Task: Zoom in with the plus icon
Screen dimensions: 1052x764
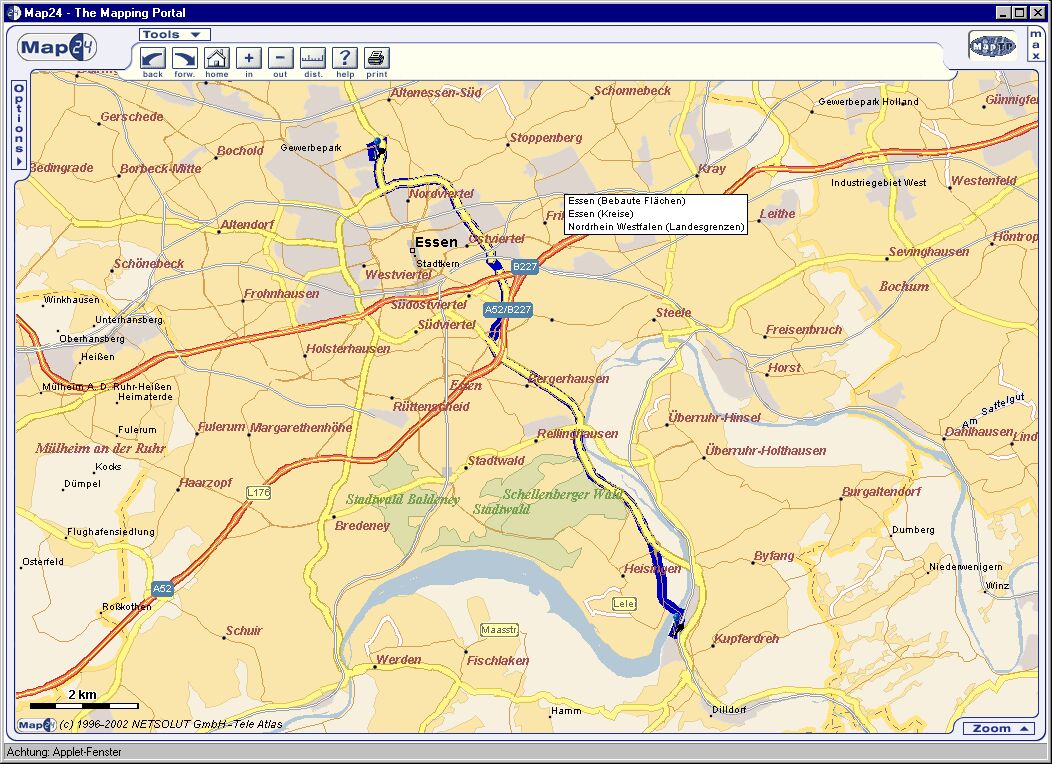Action: coord(249,58)
